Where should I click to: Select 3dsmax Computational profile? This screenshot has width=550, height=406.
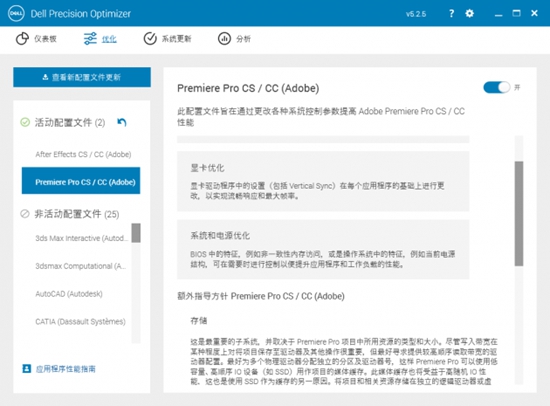point(80,266)
